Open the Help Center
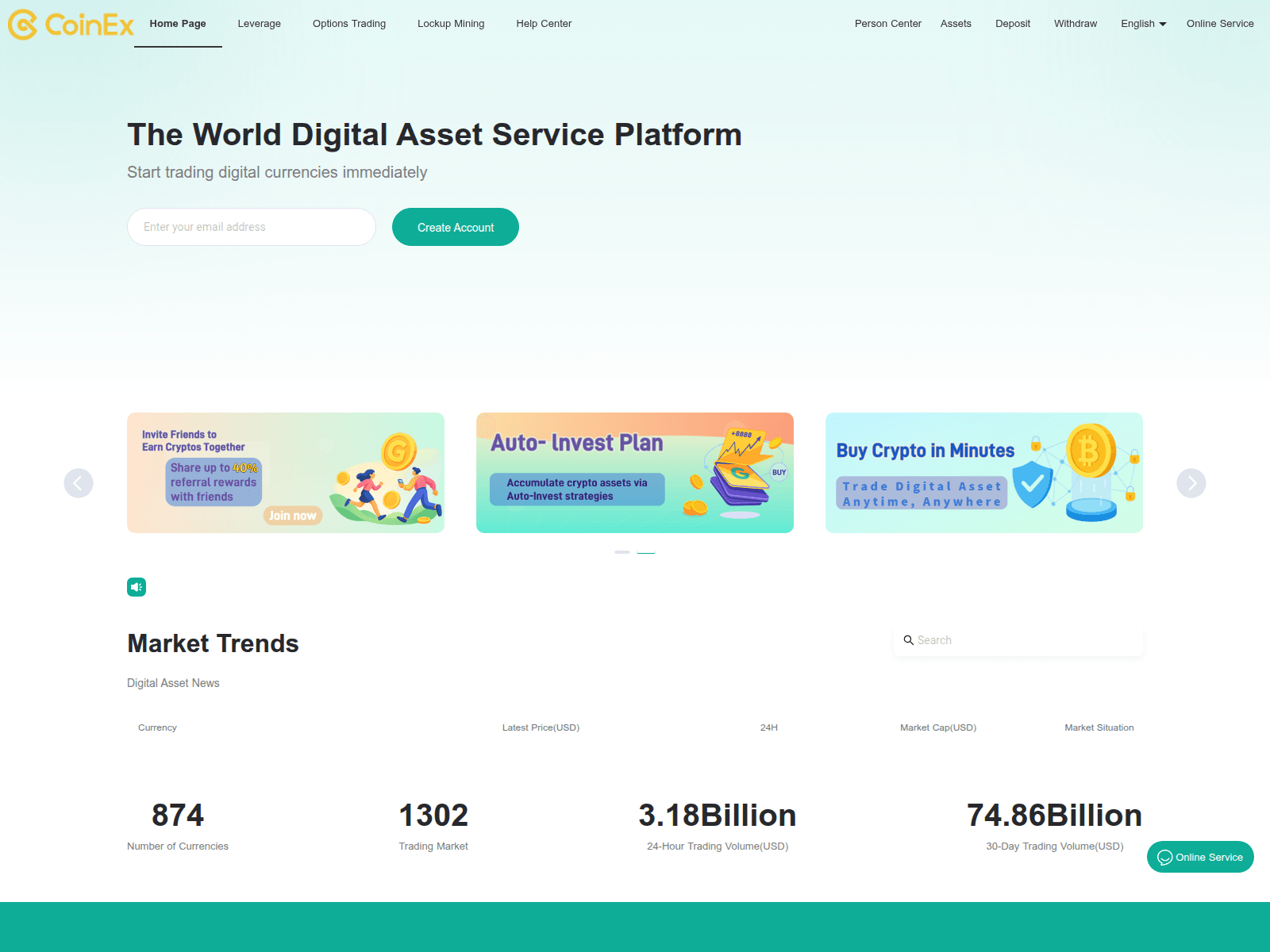Viewport: 1270px width, 952px height. 544,24
